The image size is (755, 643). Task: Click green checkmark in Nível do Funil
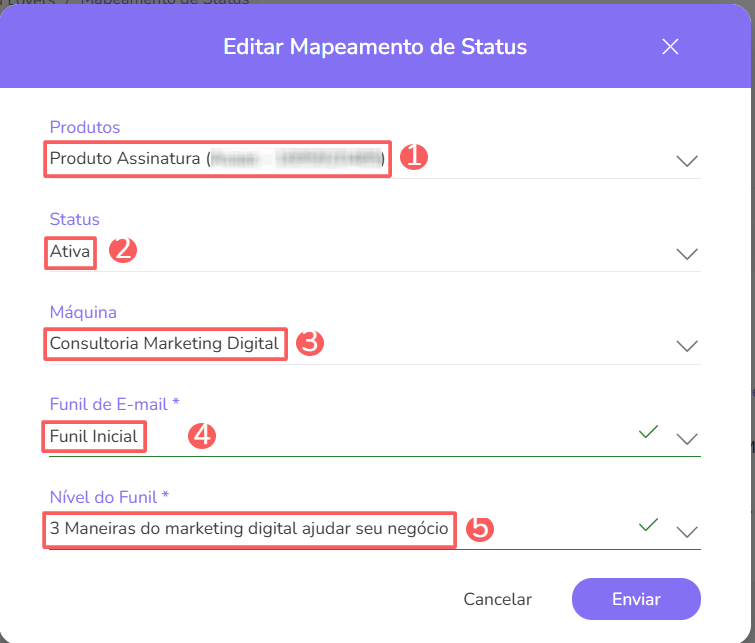[x=649, y=524]
